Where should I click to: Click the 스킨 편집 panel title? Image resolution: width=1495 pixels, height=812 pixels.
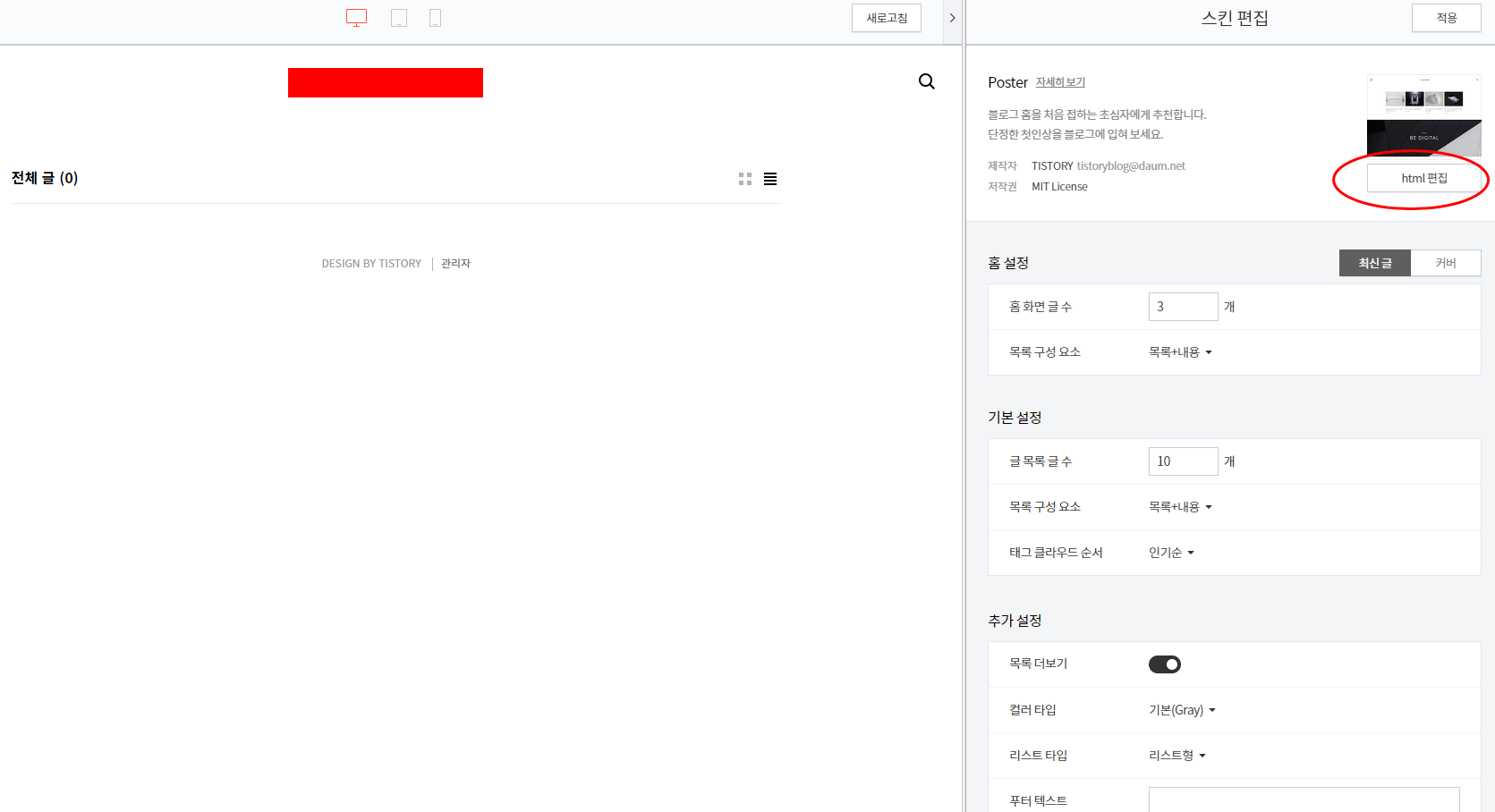1235,18
